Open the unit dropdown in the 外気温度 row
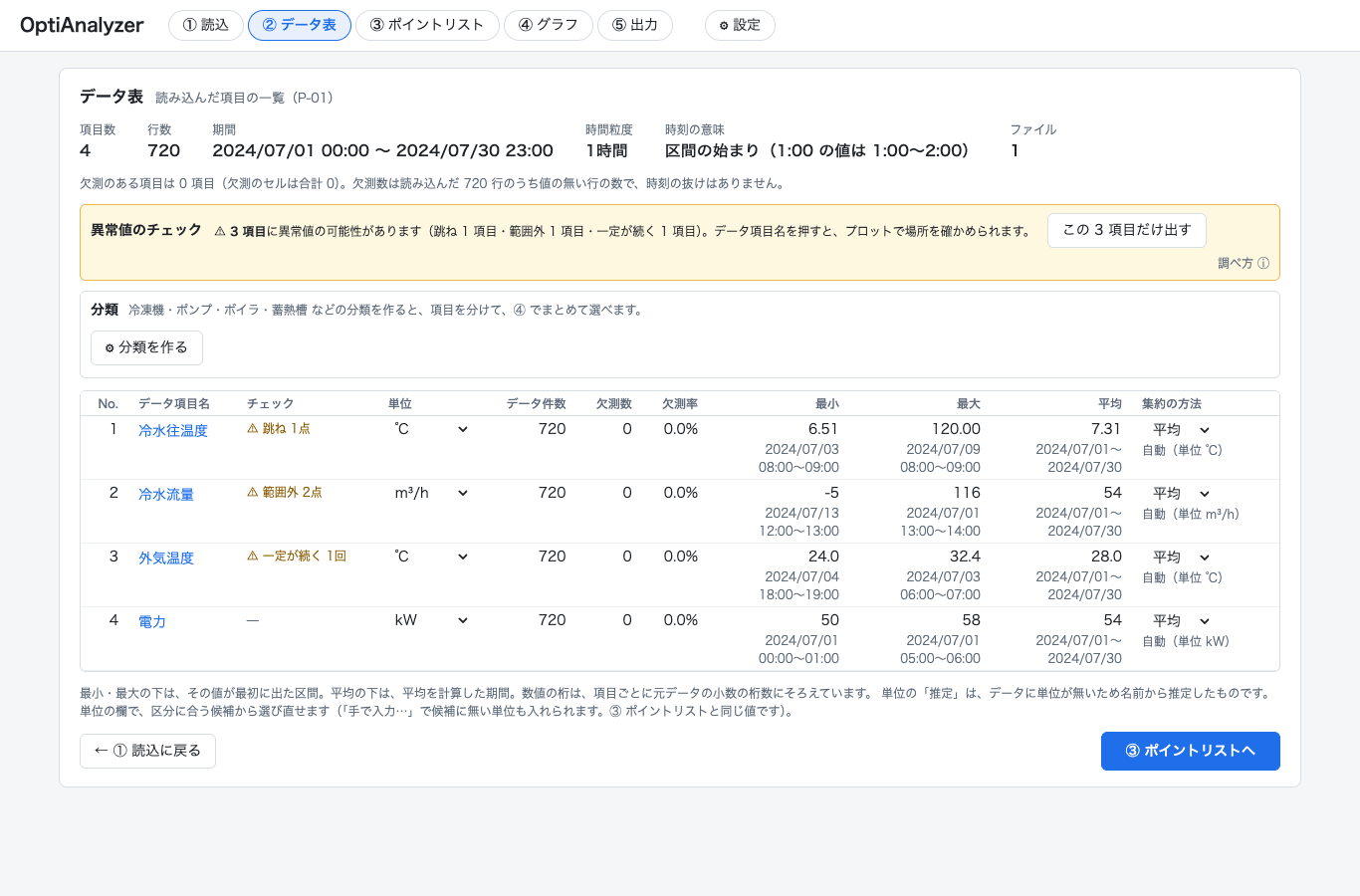This screenshot has width=1360, height=896. [x=431, y=557]
